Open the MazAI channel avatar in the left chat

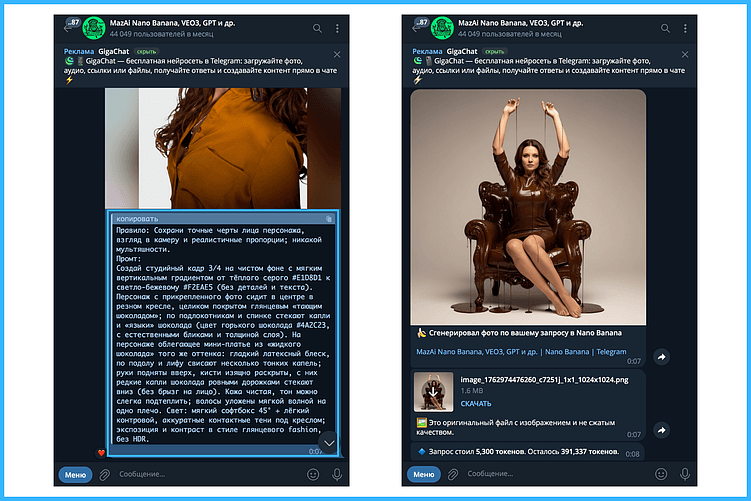tap(94, 28)
